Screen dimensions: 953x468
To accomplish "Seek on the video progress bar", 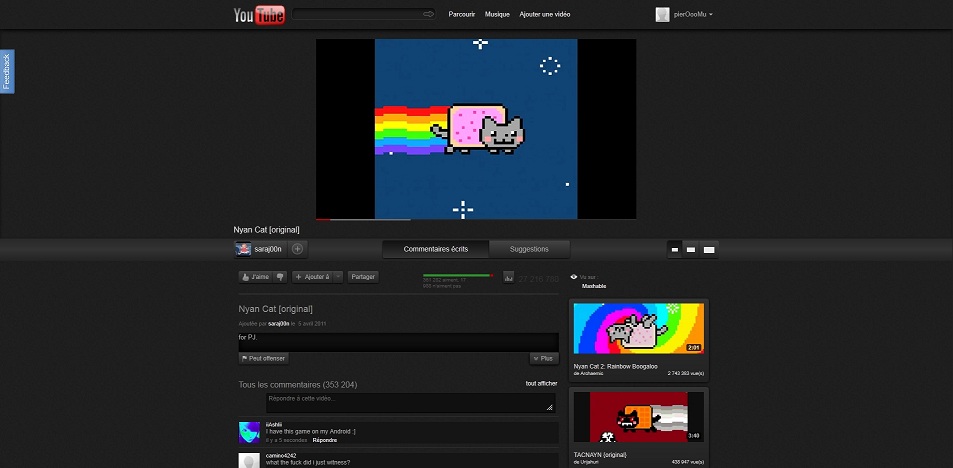I will coord(476,219).
